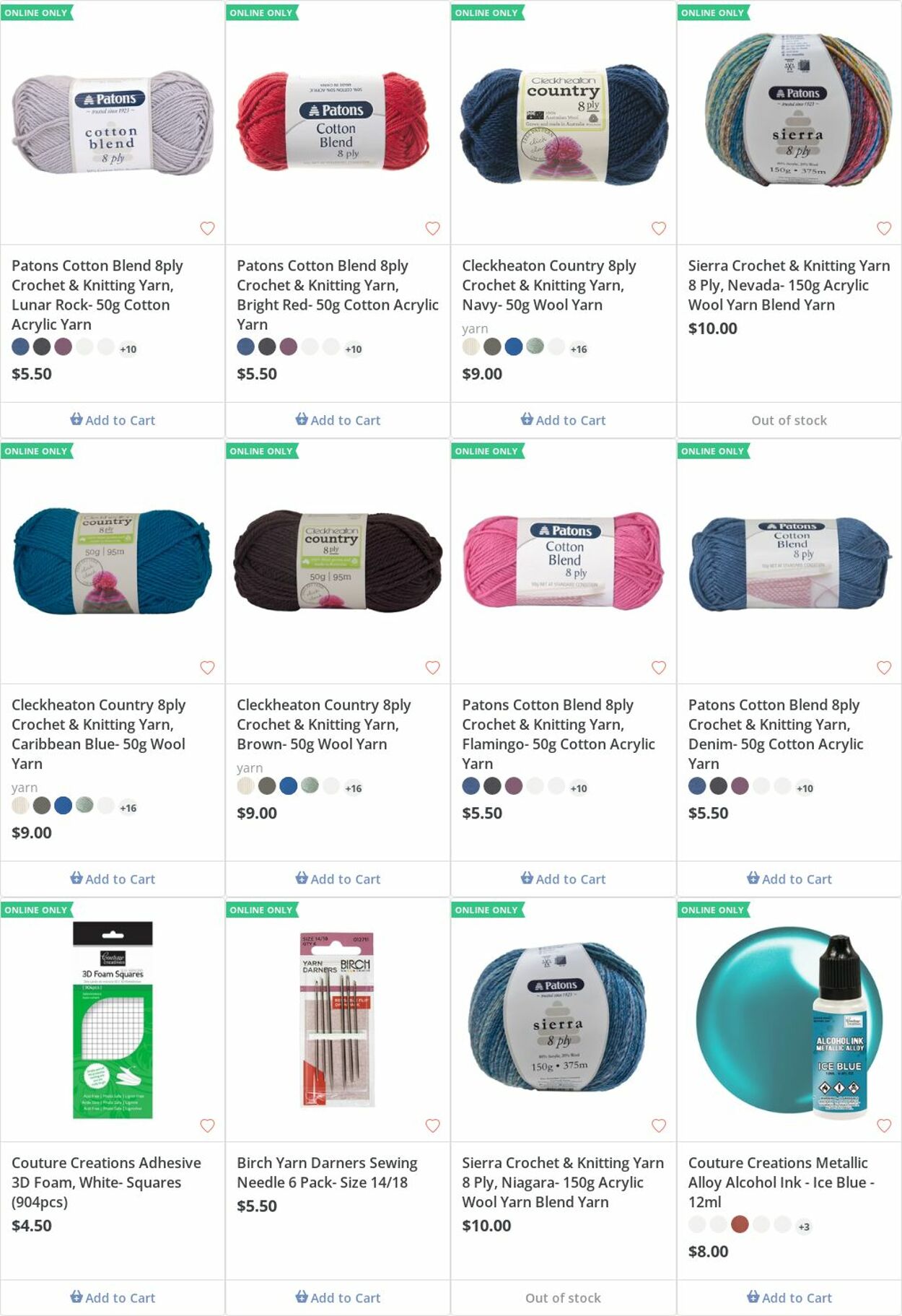Screen dimensions: 902x1316
Task: Expand +10 more colours for Bright Red yarn
Action: 354,349
